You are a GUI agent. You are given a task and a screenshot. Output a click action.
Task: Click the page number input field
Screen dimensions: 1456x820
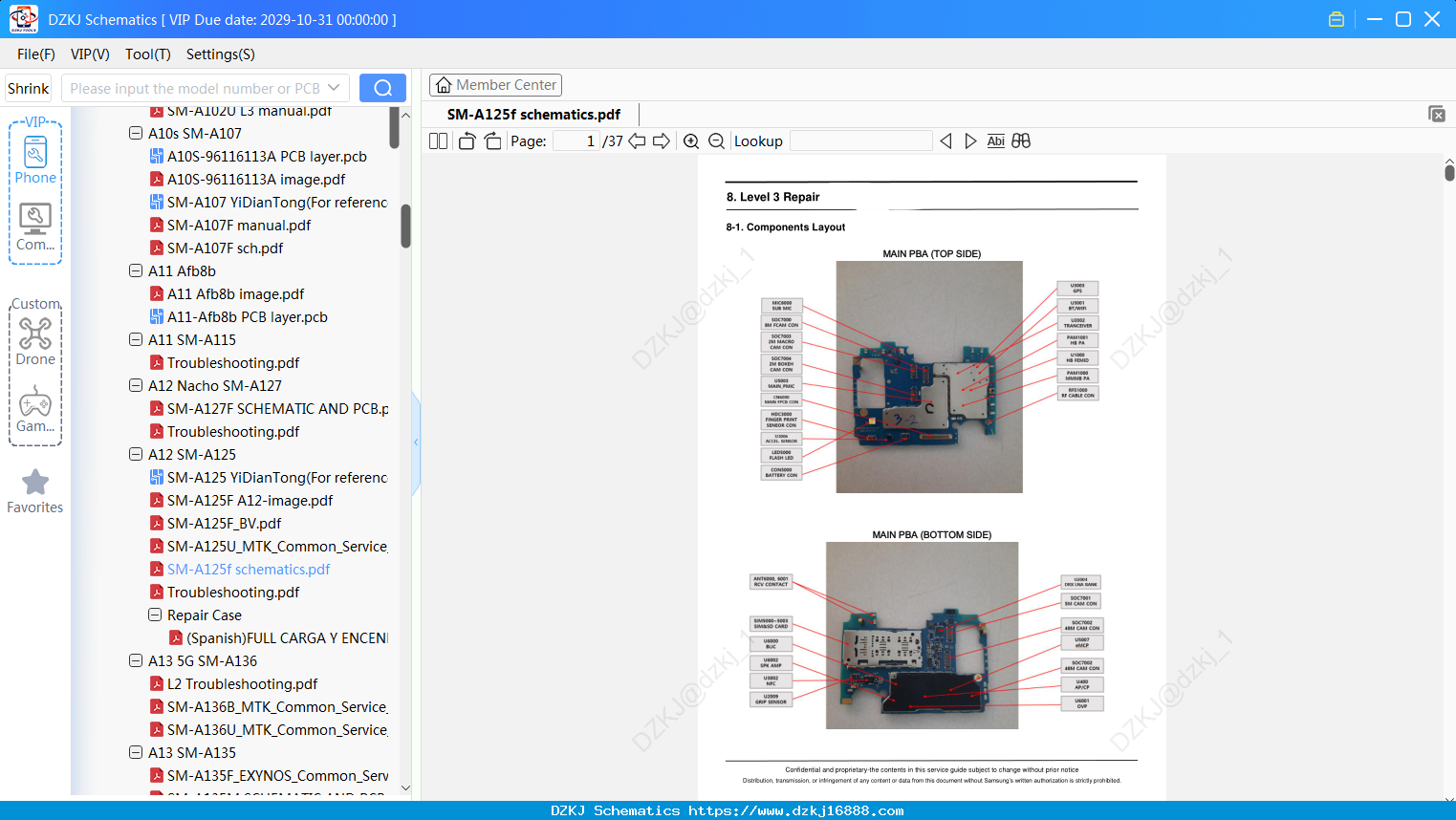tap(576, 141)
